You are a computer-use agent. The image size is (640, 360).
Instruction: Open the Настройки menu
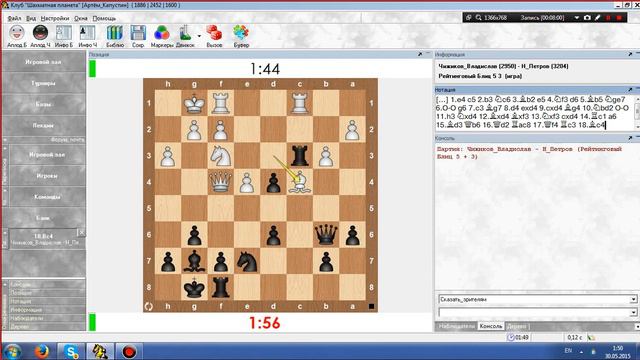coord(55,18)
